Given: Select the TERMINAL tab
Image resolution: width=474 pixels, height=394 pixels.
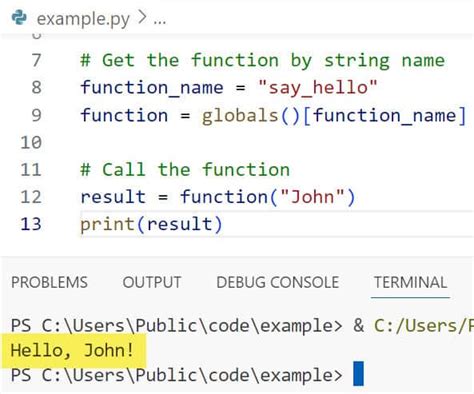Looking at the screenshot, I should [410, 282].
